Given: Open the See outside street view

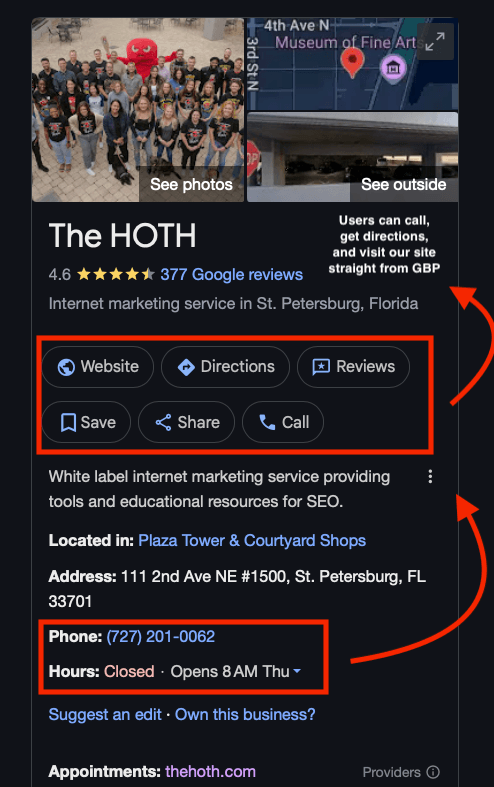Looking at the screenshot, I should pos(353,157).
